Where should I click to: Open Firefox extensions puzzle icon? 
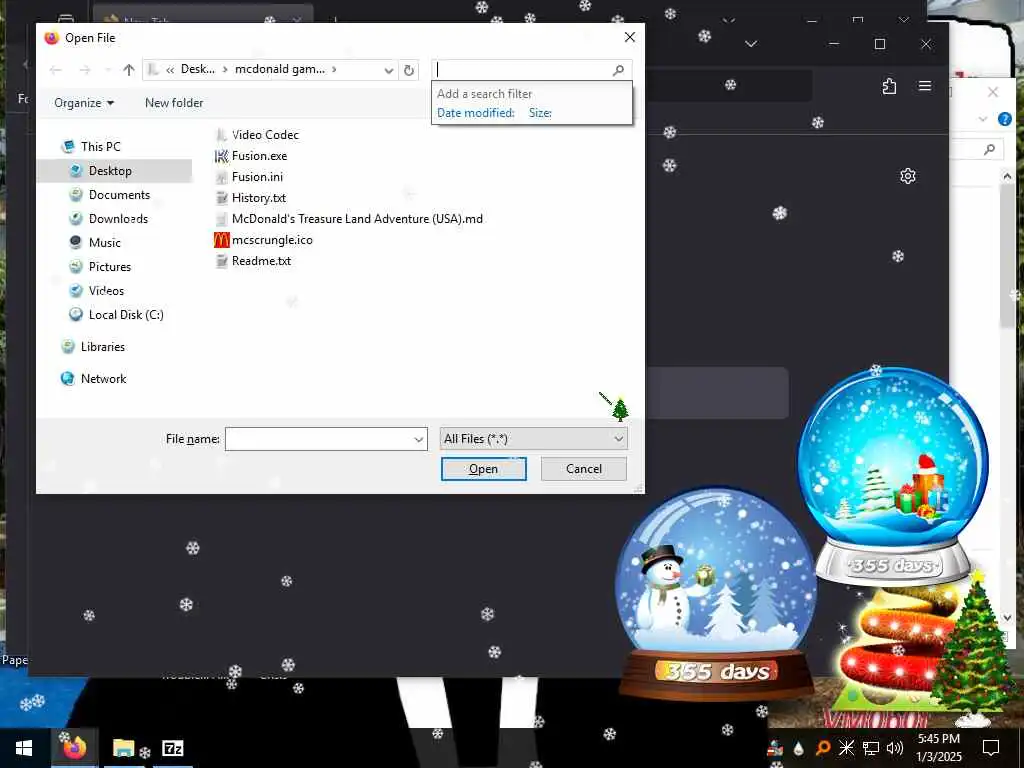pyautogui.click(x=889, y=86)
